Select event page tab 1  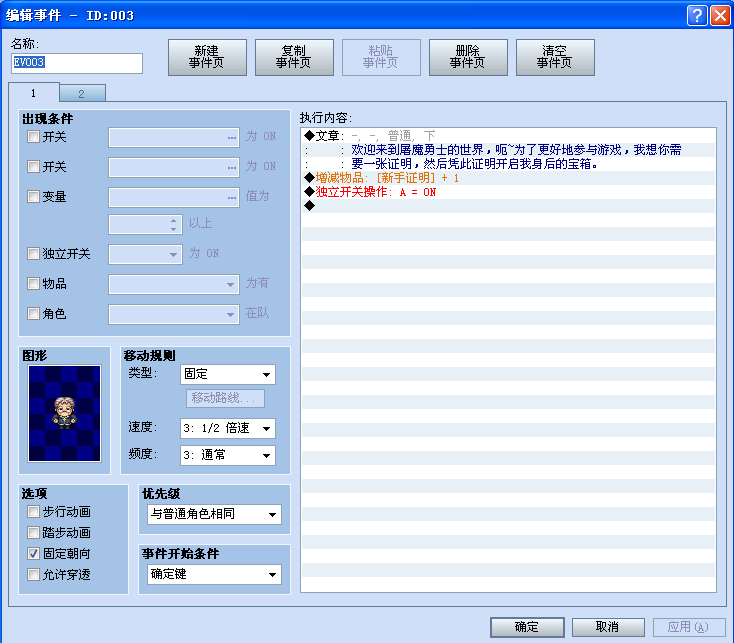34,93
